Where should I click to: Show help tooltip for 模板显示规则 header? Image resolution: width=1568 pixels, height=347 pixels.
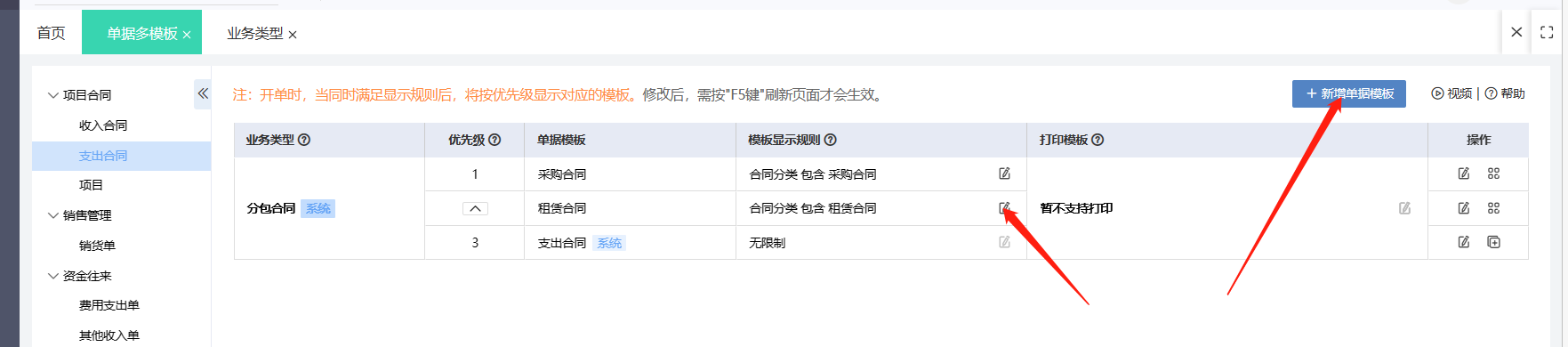[831, 140]
